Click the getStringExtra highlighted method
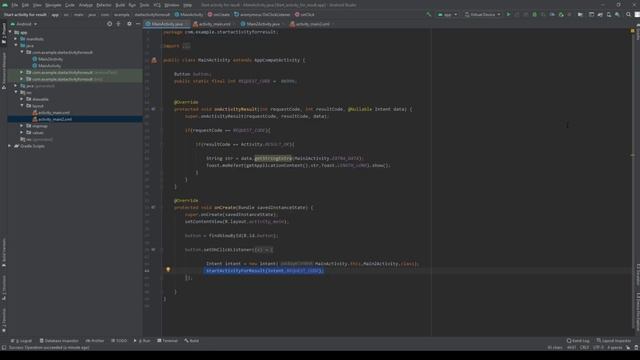Image resolution: width=640 pixels, height=360 pixels. 273,158
